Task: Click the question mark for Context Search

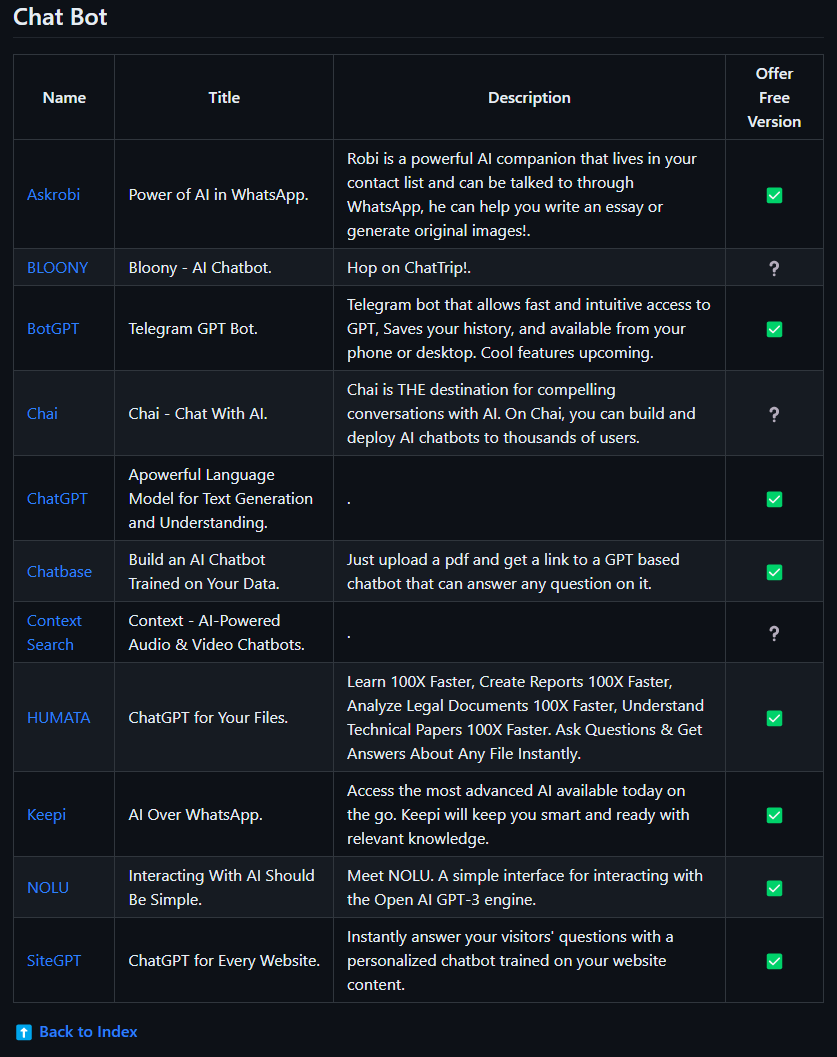Action: 774,633
